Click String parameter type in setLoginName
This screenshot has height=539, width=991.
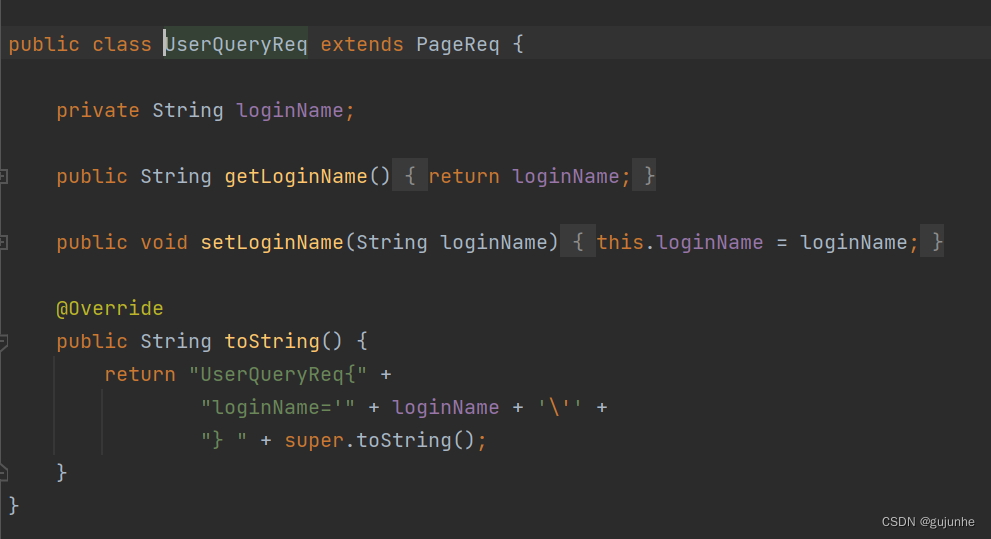pos(392,242)
